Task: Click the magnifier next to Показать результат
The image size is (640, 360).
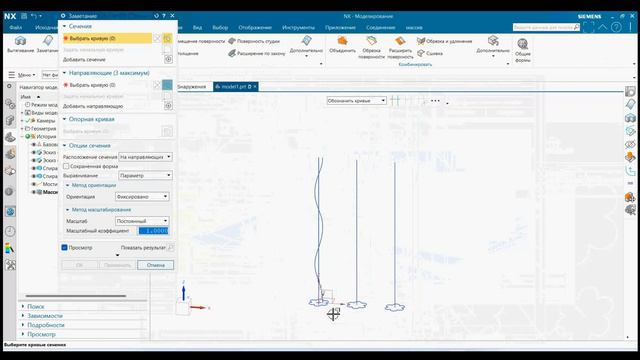Action: 171,247
